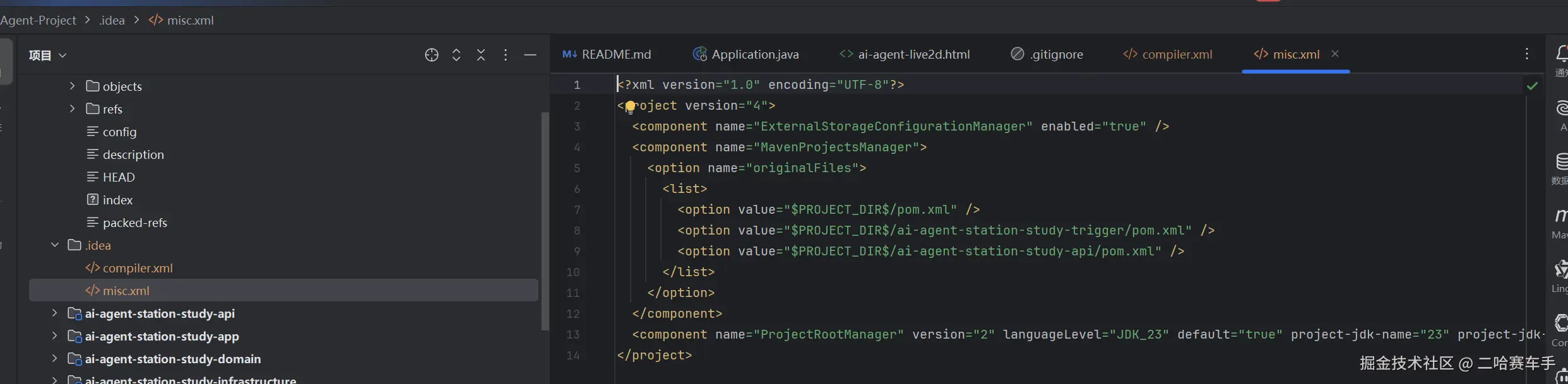Screen dimensions: 1568x384
Task: Expand the objects folder
Action: (72, 86)
